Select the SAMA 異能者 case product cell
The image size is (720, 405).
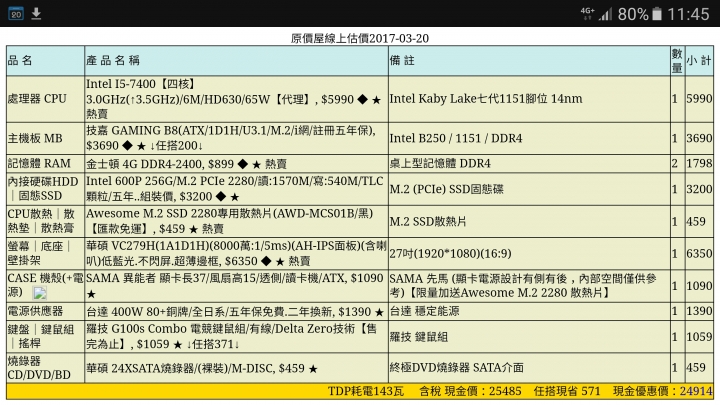[236, 286]
